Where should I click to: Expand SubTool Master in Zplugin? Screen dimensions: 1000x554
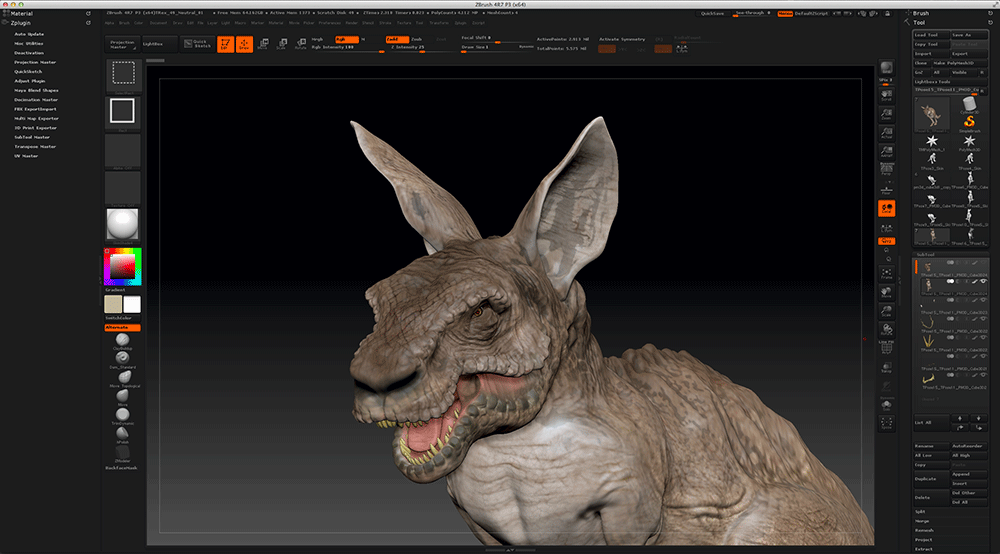[32, 137]
